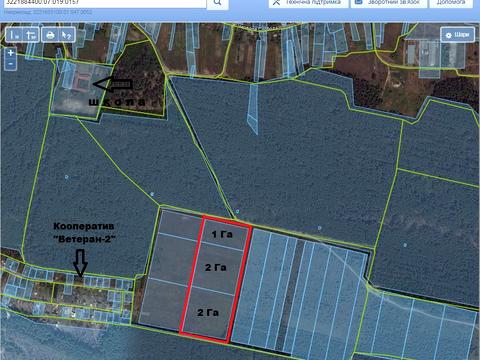480x360 pixels.
Task: Open Зворотний зв'язок feedback item
Action: click(389, 3)
